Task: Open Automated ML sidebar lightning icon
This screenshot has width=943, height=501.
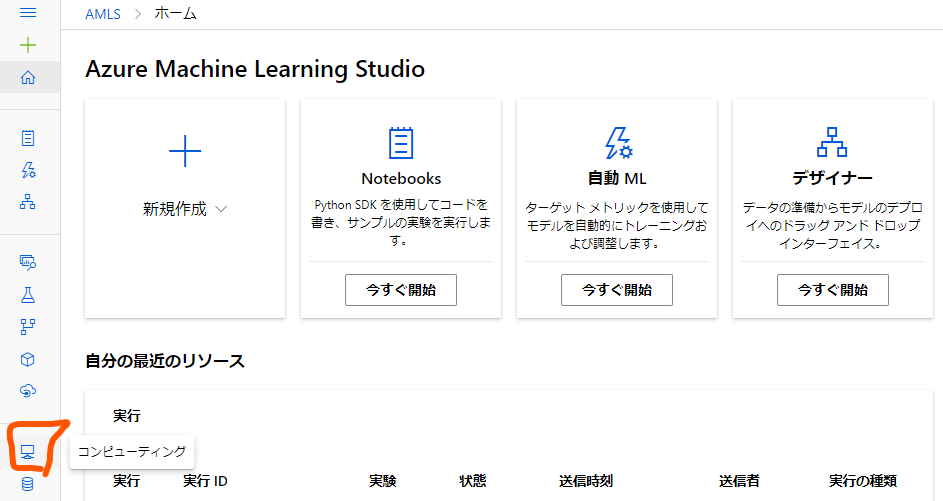Action: point(28,170)
